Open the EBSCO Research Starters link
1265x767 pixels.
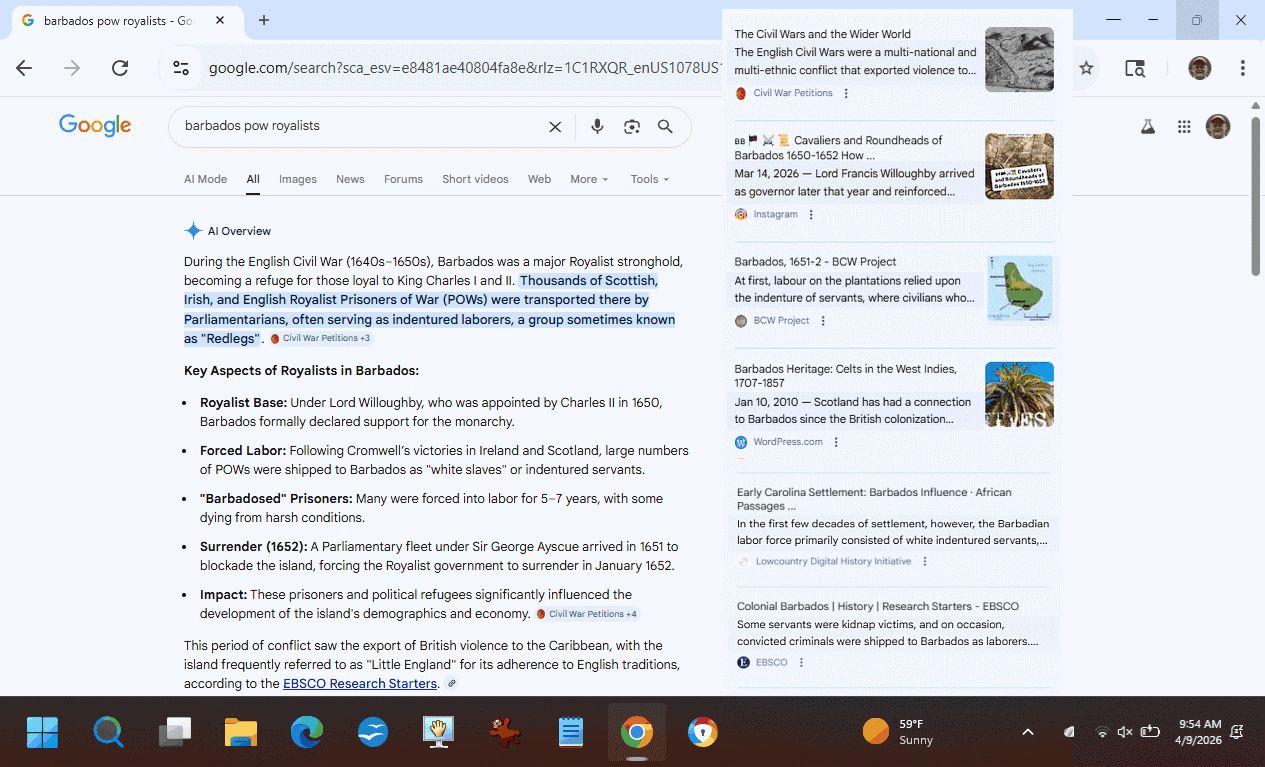tap(360, 684)
